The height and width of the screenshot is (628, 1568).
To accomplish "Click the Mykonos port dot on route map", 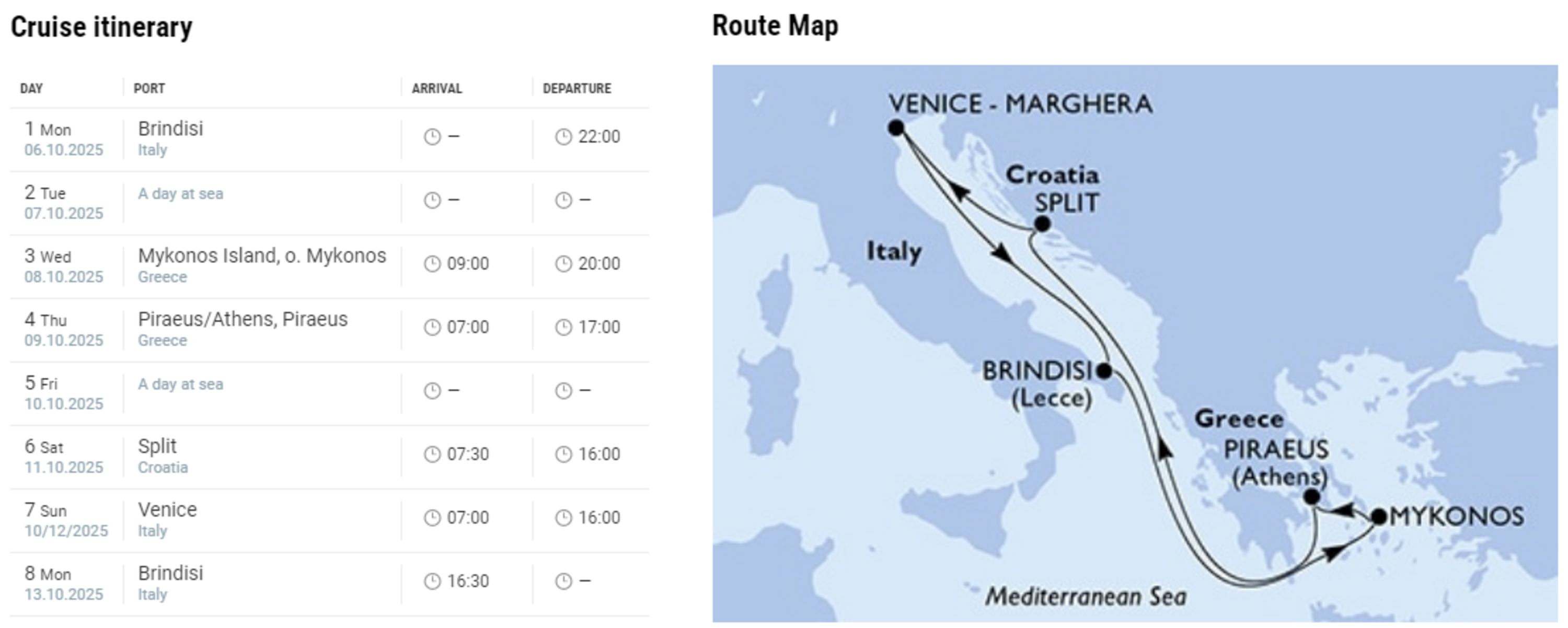I will pyautogui.click(x=1379, y=517).
